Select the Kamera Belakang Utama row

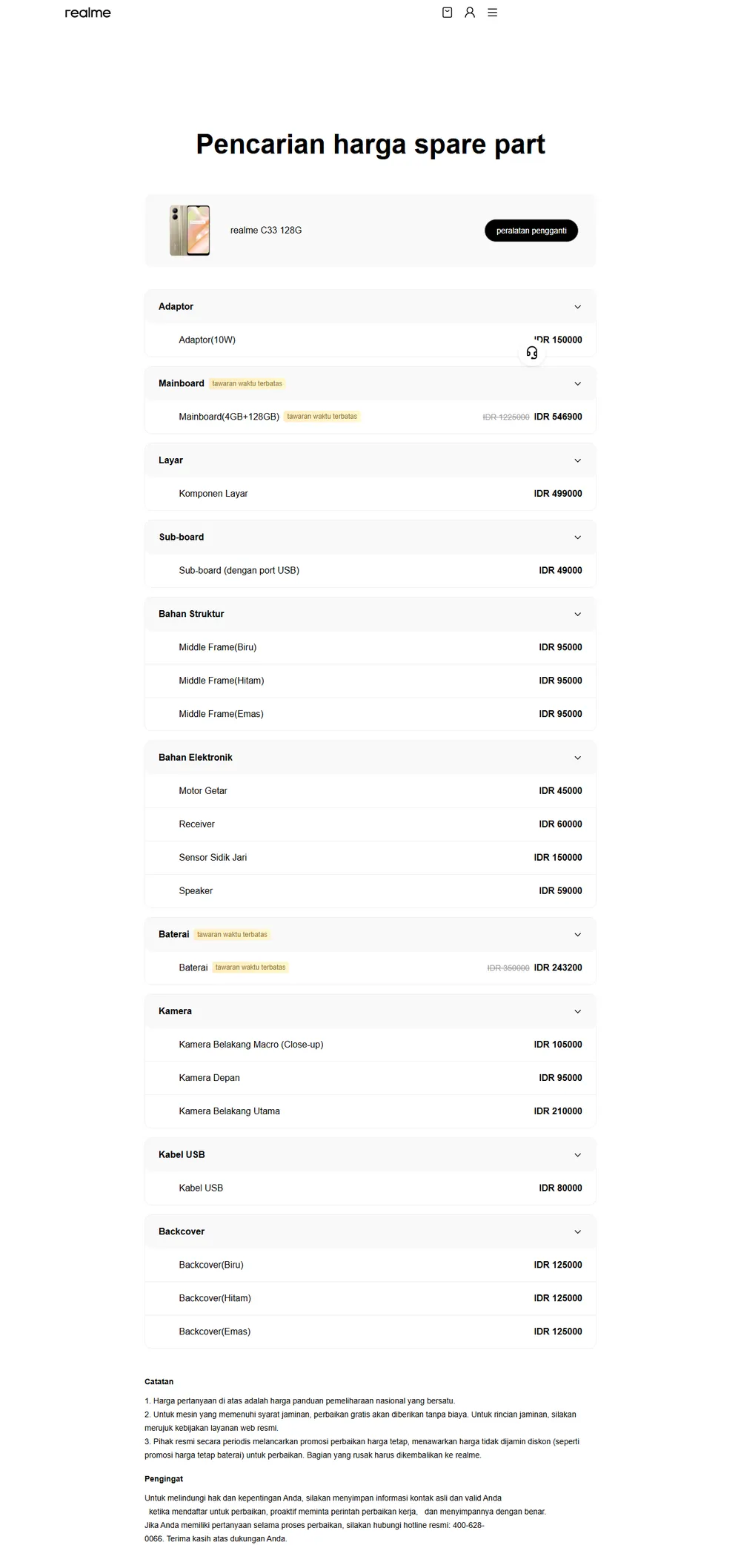pyautogui.click(x=370, y=1111)
